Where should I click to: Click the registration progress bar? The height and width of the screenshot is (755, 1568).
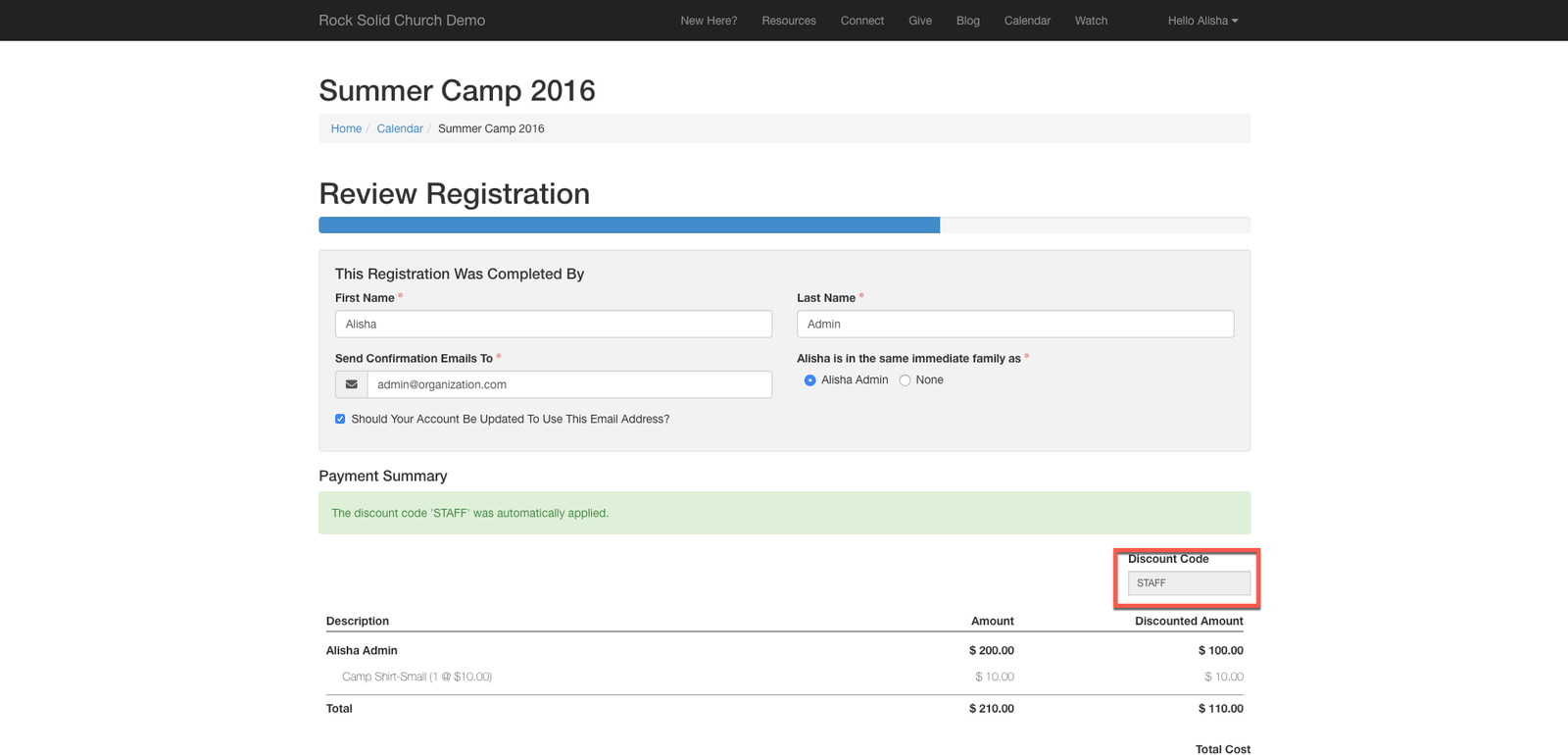784,225
